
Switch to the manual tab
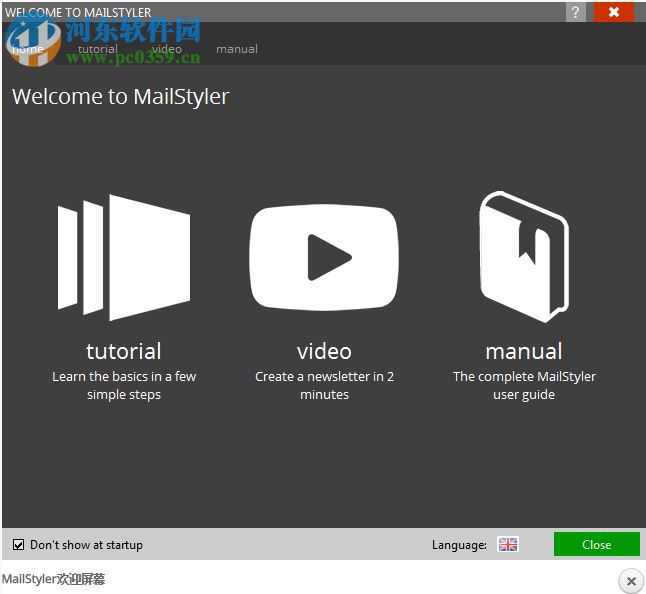pos(237,49)
